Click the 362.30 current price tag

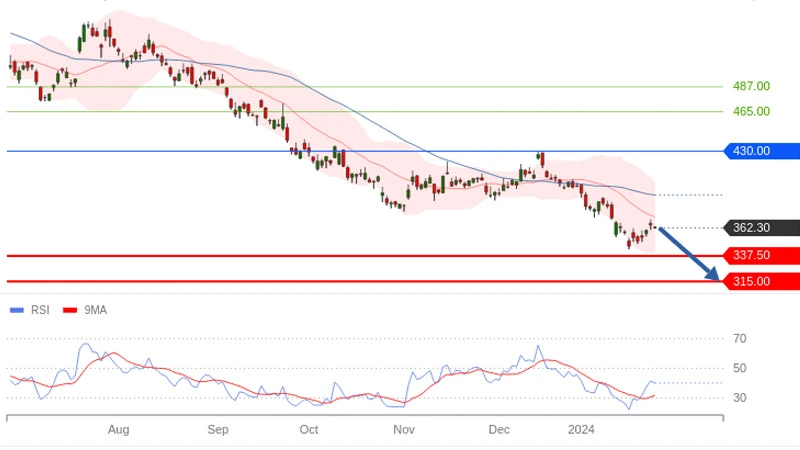point(759,228)
